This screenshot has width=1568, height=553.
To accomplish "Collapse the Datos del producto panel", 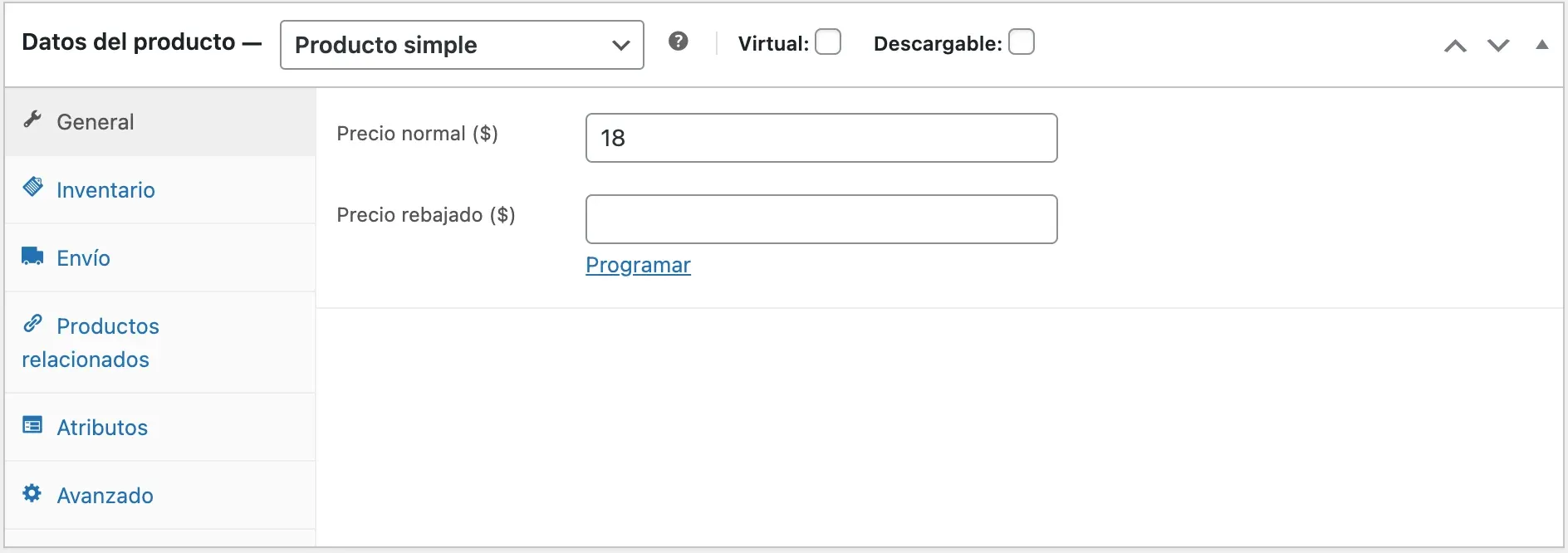I will 1542,46.
